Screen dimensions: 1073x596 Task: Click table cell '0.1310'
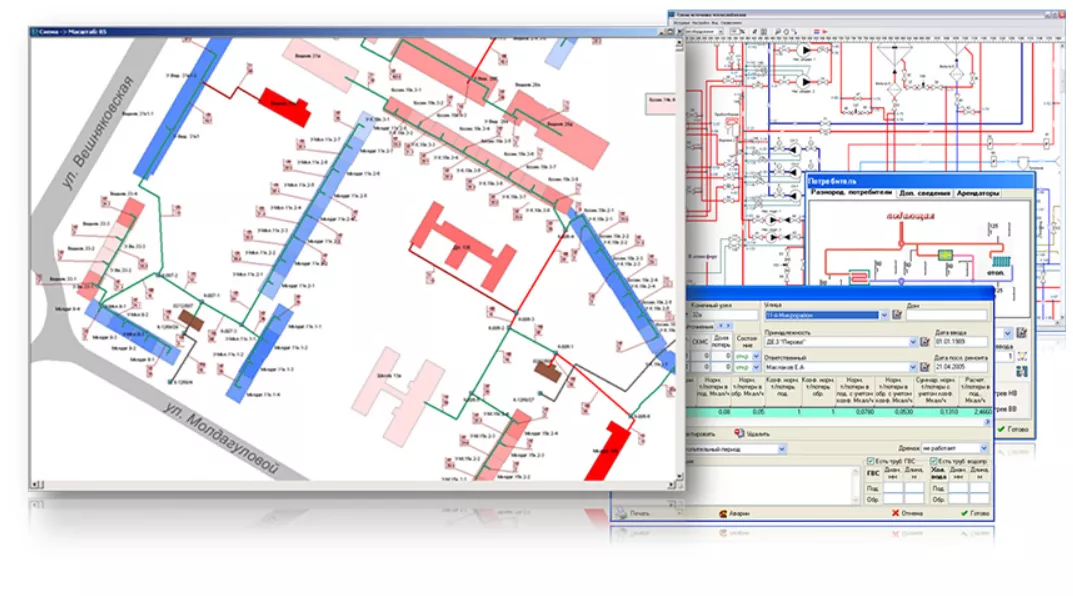click(949, 412)
